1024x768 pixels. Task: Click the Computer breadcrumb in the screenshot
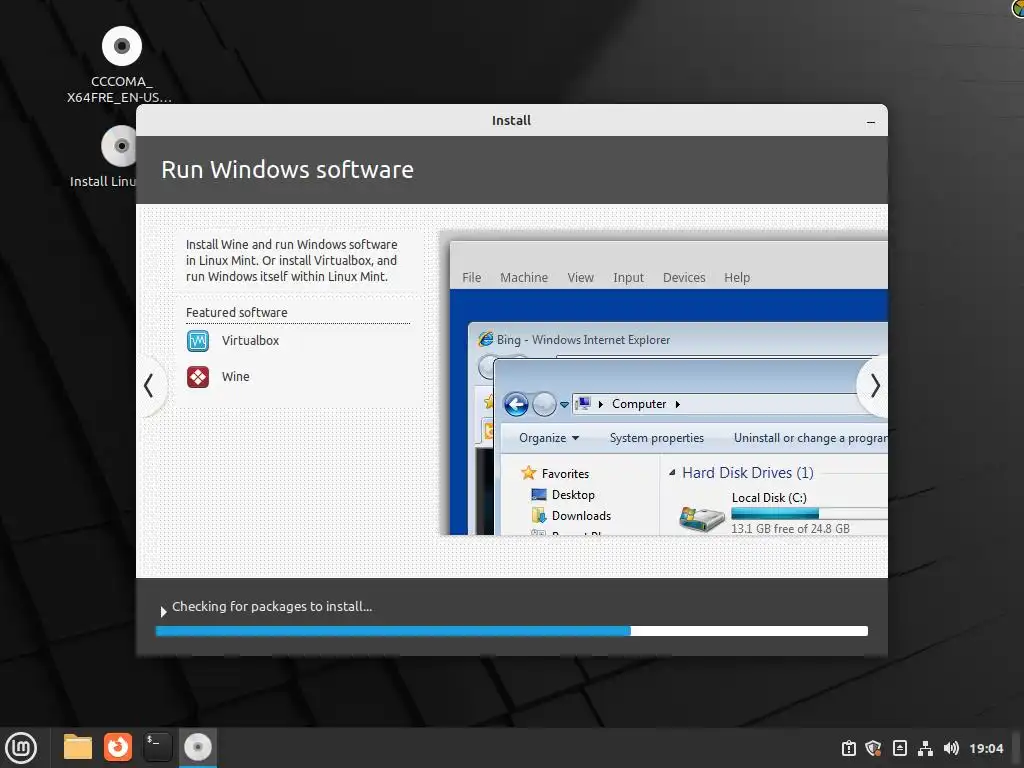(x=639, y=404)
